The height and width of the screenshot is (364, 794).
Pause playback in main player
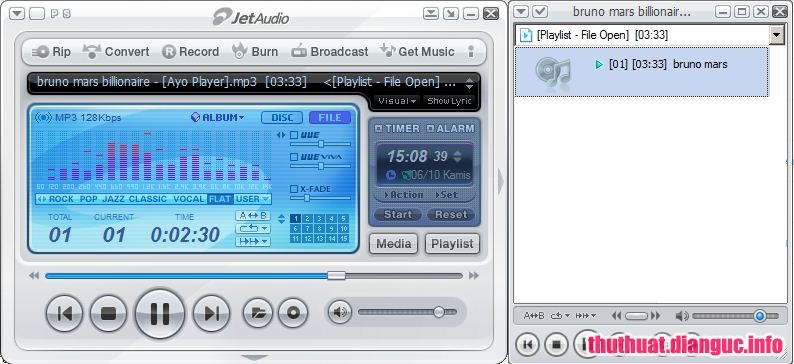(160, 314)
